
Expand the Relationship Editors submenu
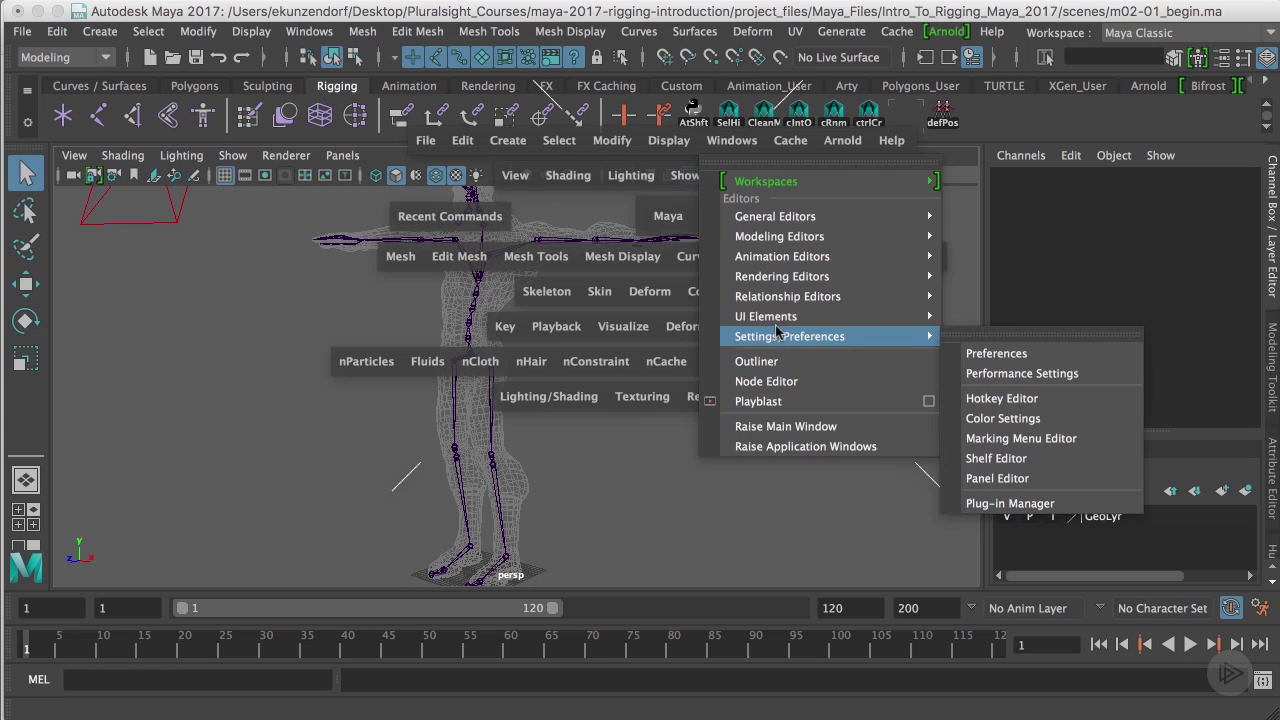[829, 296]
